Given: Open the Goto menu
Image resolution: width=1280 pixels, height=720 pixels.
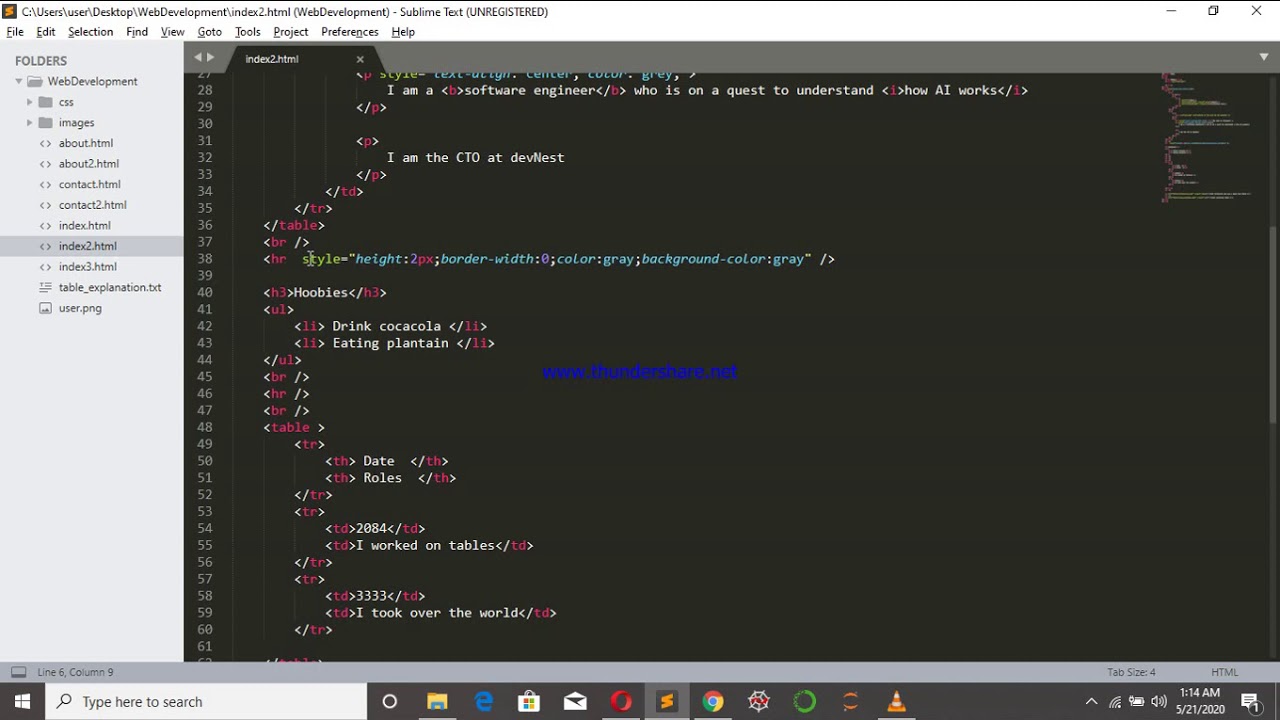Looking at the screenshot, I should pyautogui.click(x=209, y=32).
